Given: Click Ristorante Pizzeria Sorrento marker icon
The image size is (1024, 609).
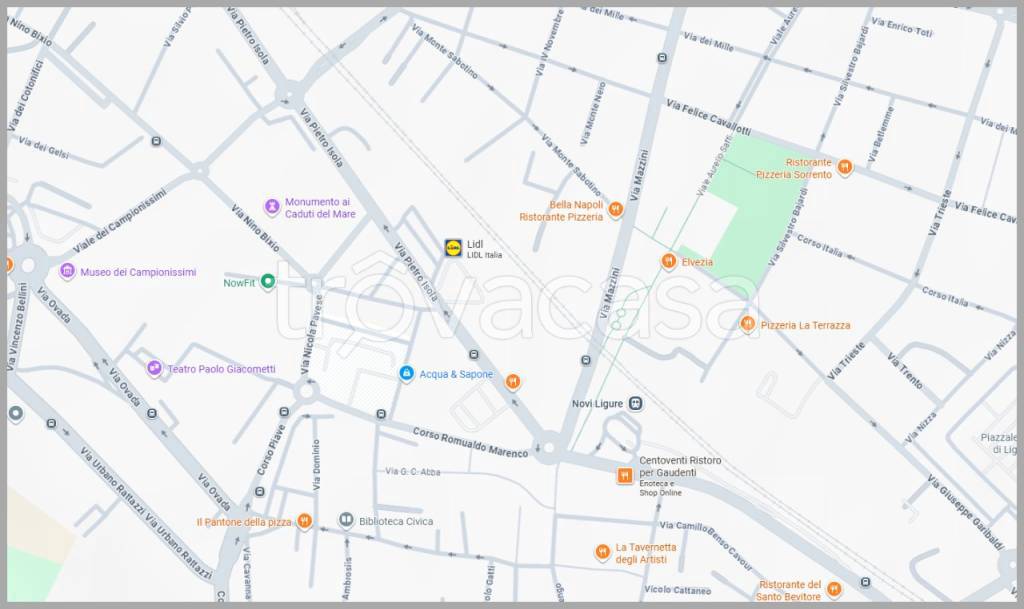Looking at the screenshot, I should click(844, 167).
